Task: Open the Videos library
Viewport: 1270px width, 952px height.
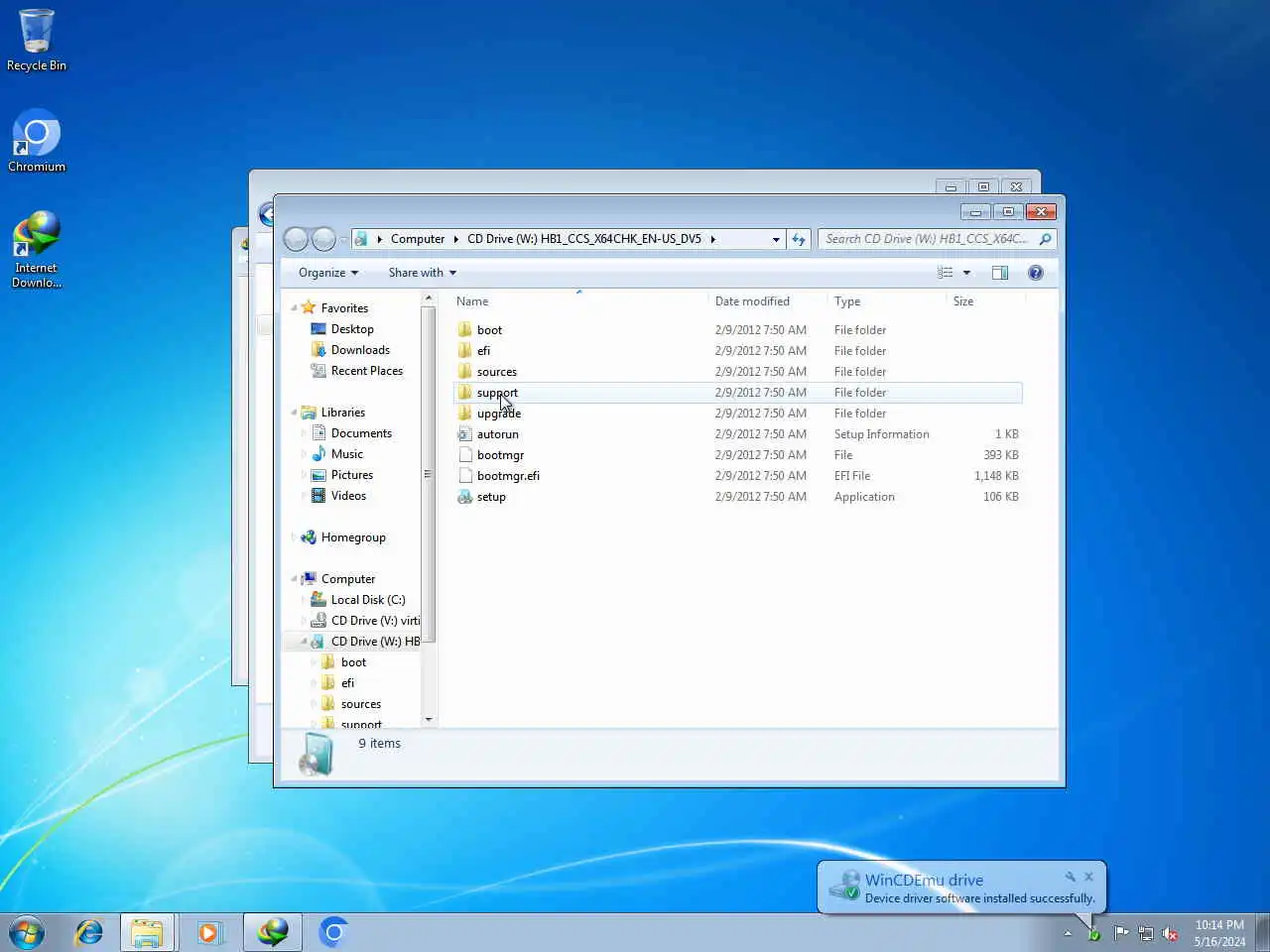Action: 348,496
